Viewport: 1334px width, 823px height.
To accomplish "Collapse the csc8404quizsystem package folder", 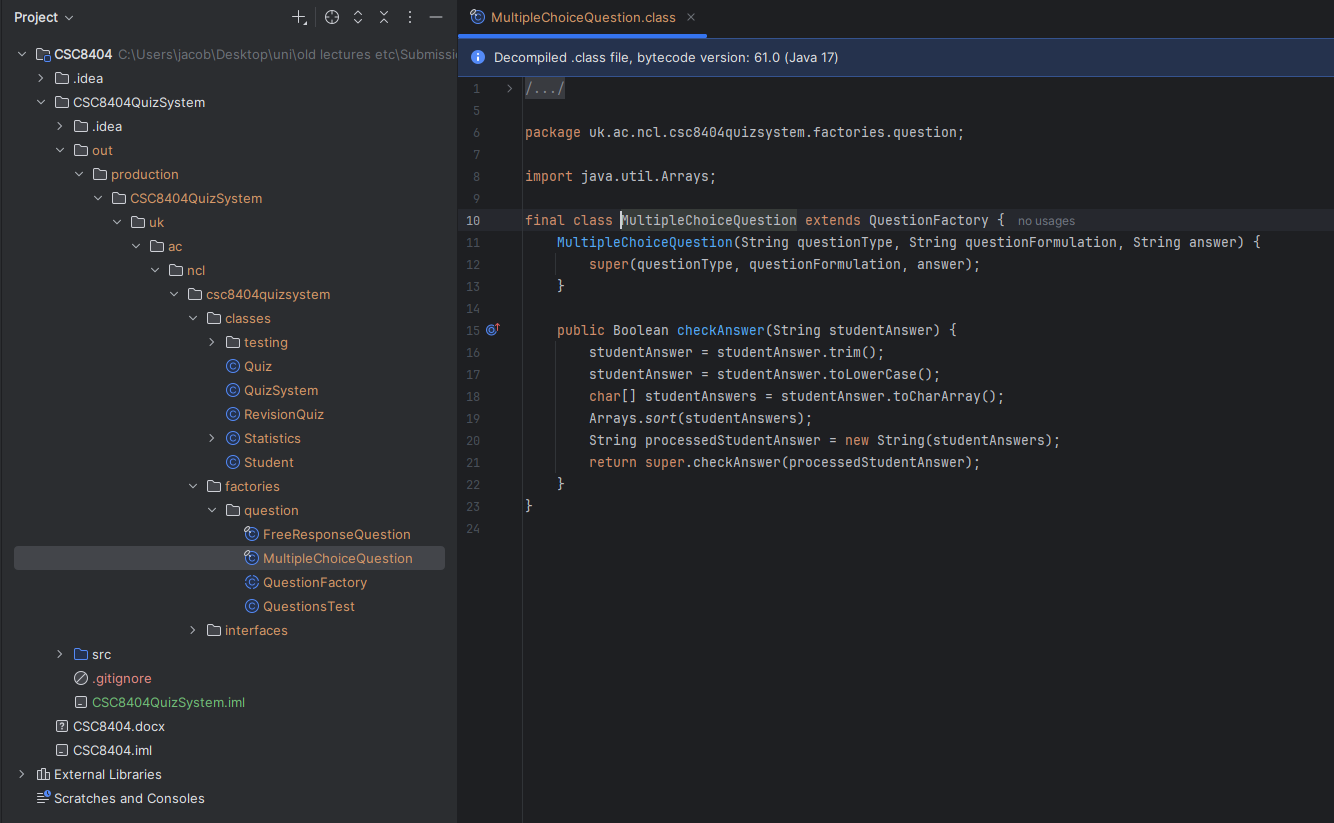I will pos(174,294).
